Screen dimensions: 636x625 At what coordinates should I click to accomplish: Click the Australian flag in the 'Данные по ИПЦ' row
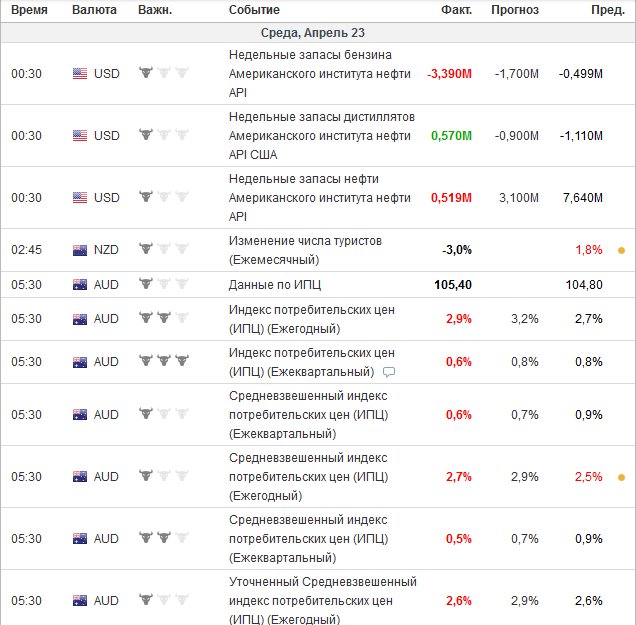80,284
